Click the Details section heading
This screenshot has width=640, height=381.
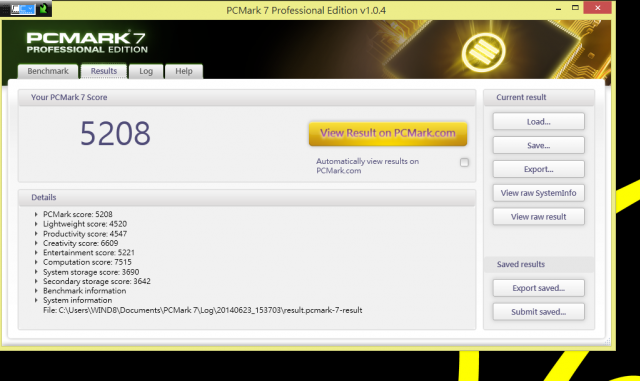pyautogui.click(x=44, y=197)
